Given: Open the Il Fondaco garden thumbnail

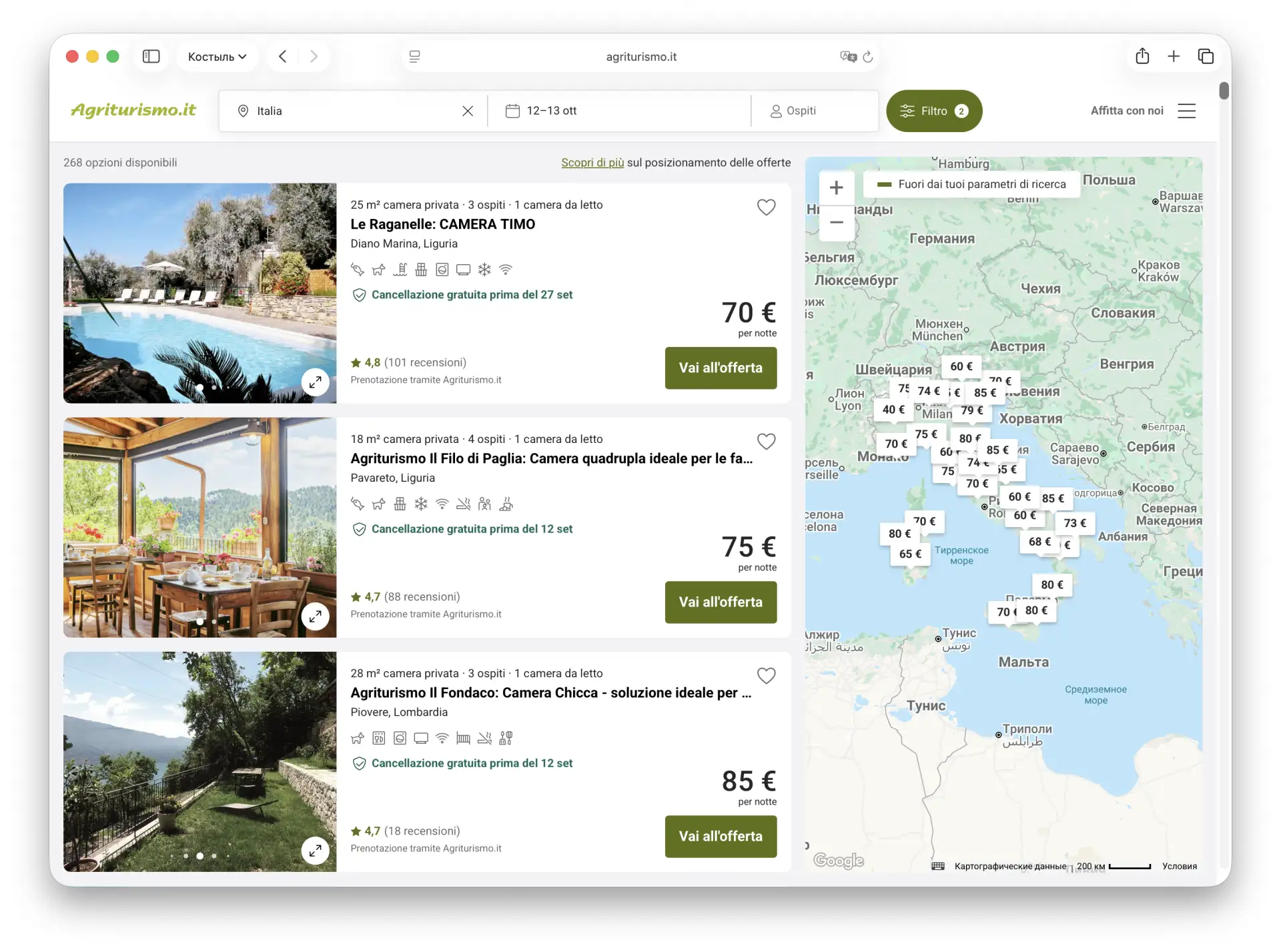Looking at the screenshot, I should pyautogui.click(x=199, y=761).
